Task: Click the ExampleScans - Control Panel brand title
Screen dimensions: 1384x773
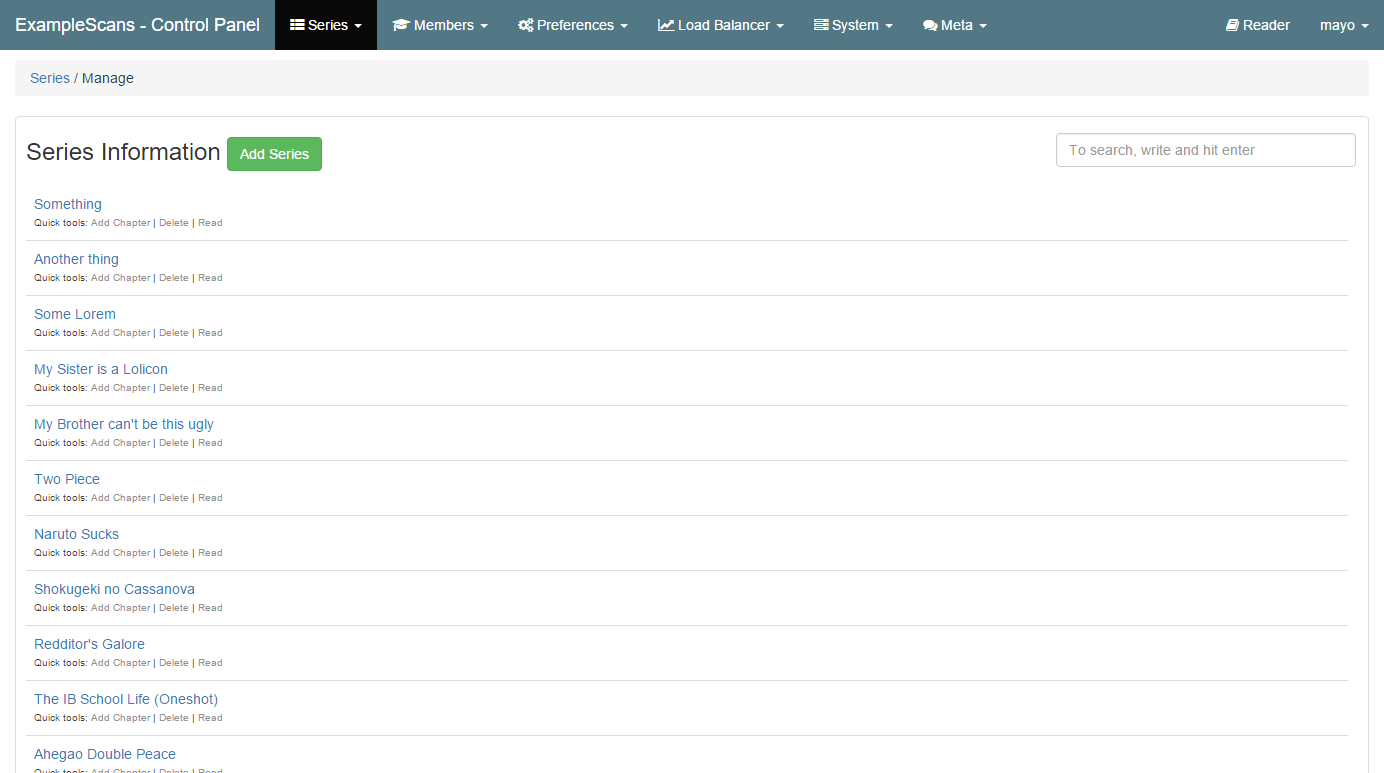Action: pos(137,25)
